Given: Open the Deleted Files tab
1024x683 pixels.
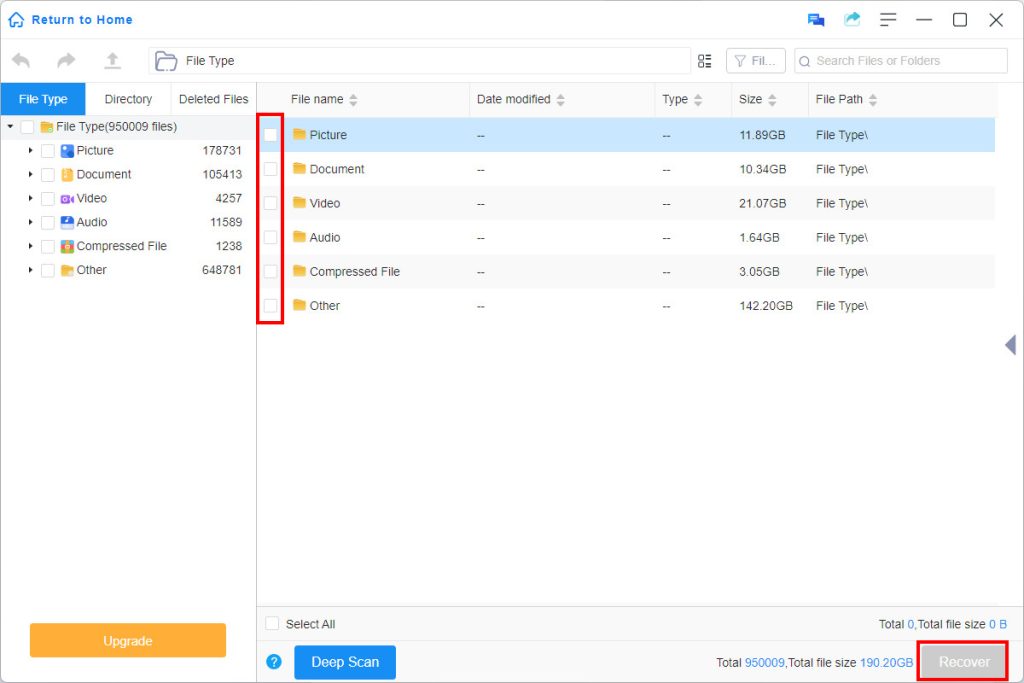Looking at the screenshot, I should point(213,99).
